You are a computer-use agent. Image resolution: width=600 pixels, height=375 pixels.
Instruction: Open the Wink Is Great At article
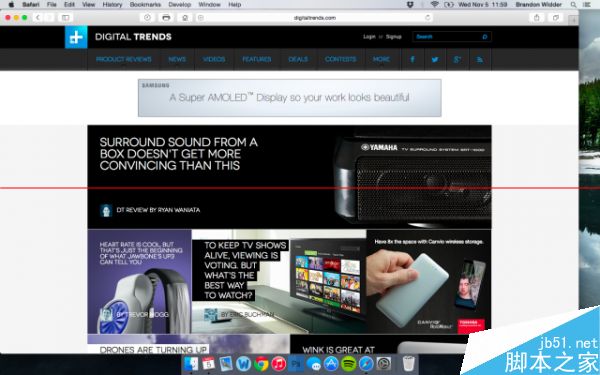[339, 350]
